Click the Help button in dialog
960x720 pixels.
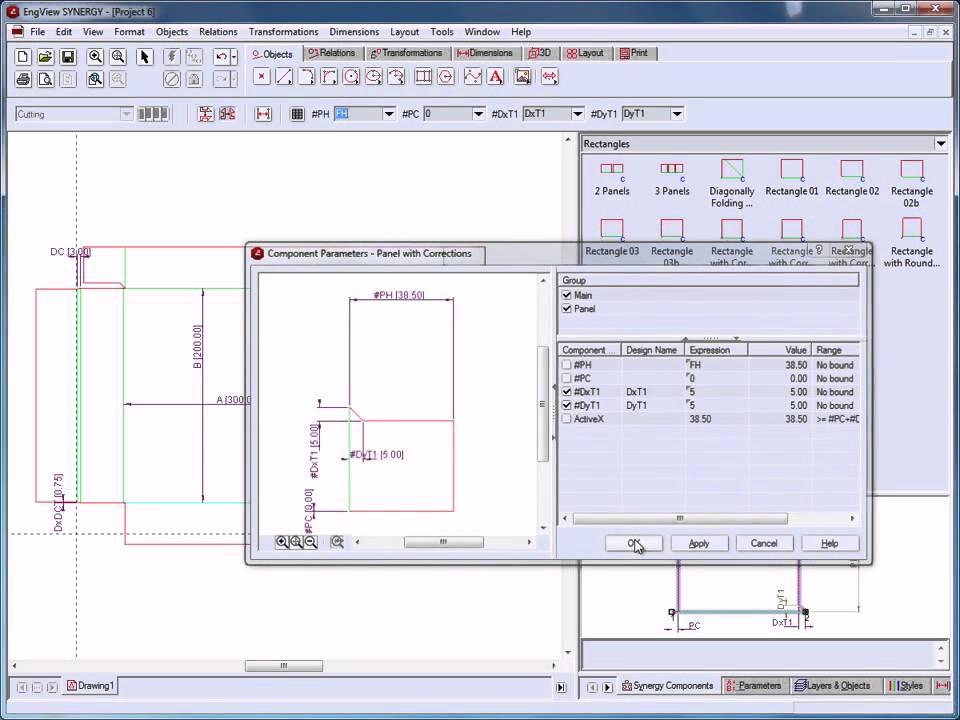click(830, 543)
